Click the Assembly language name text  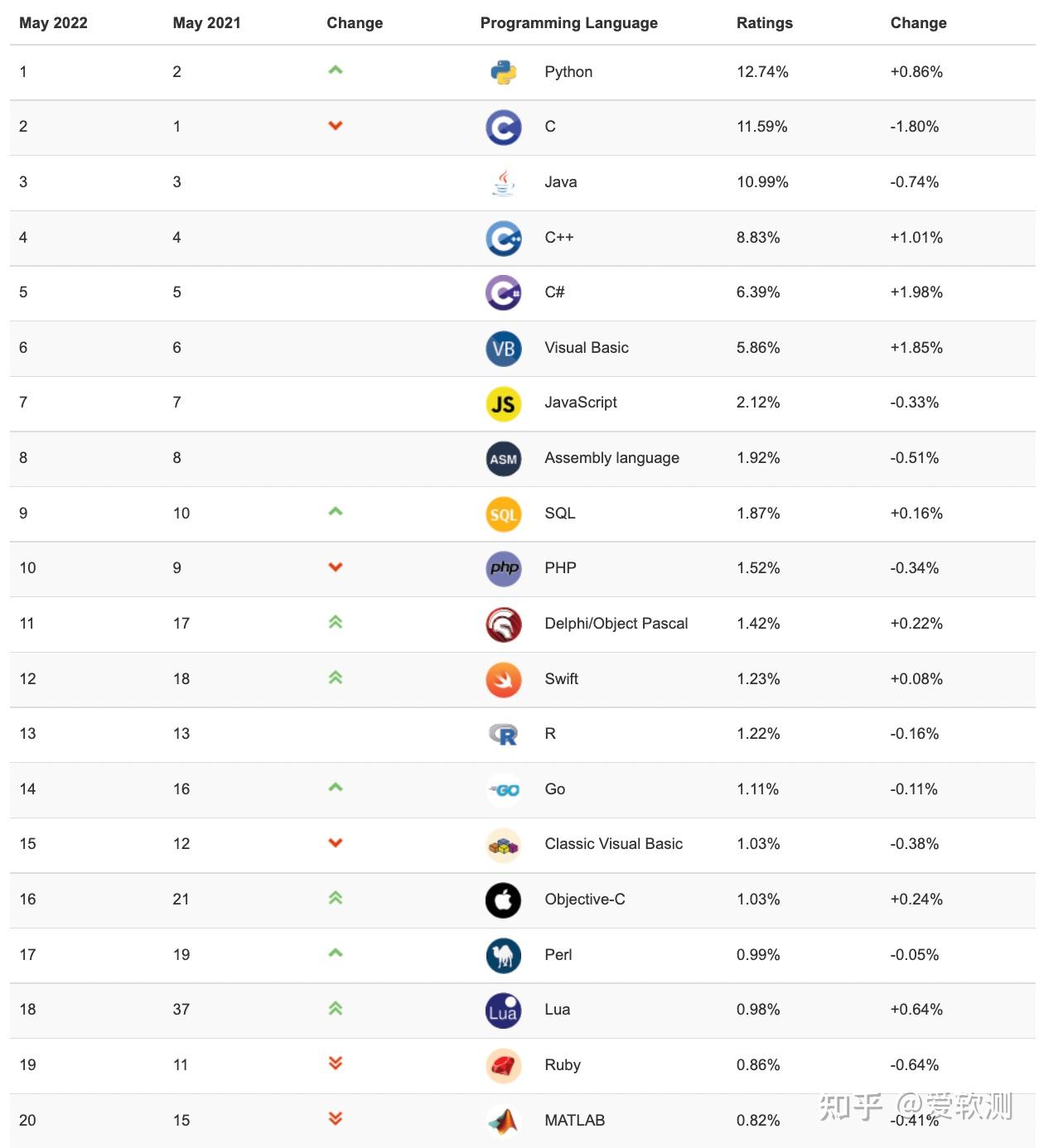(611, 458)
